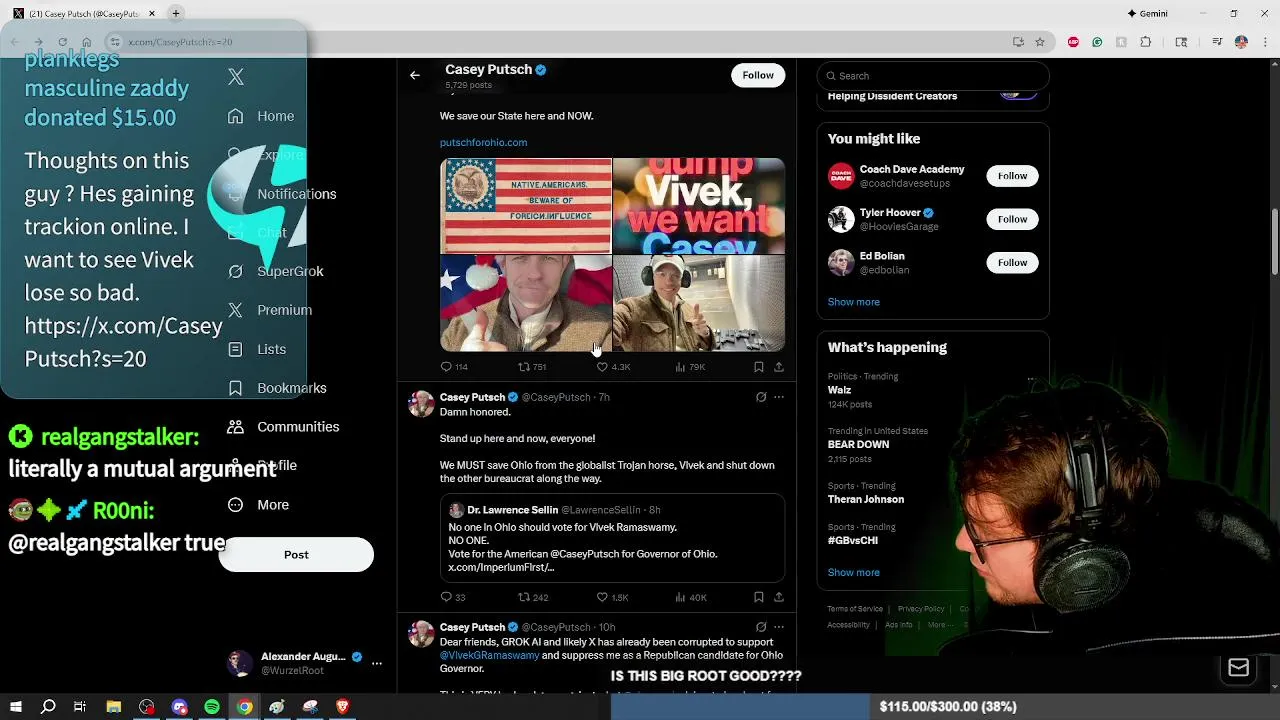Show more trends under What's happening

853,573
